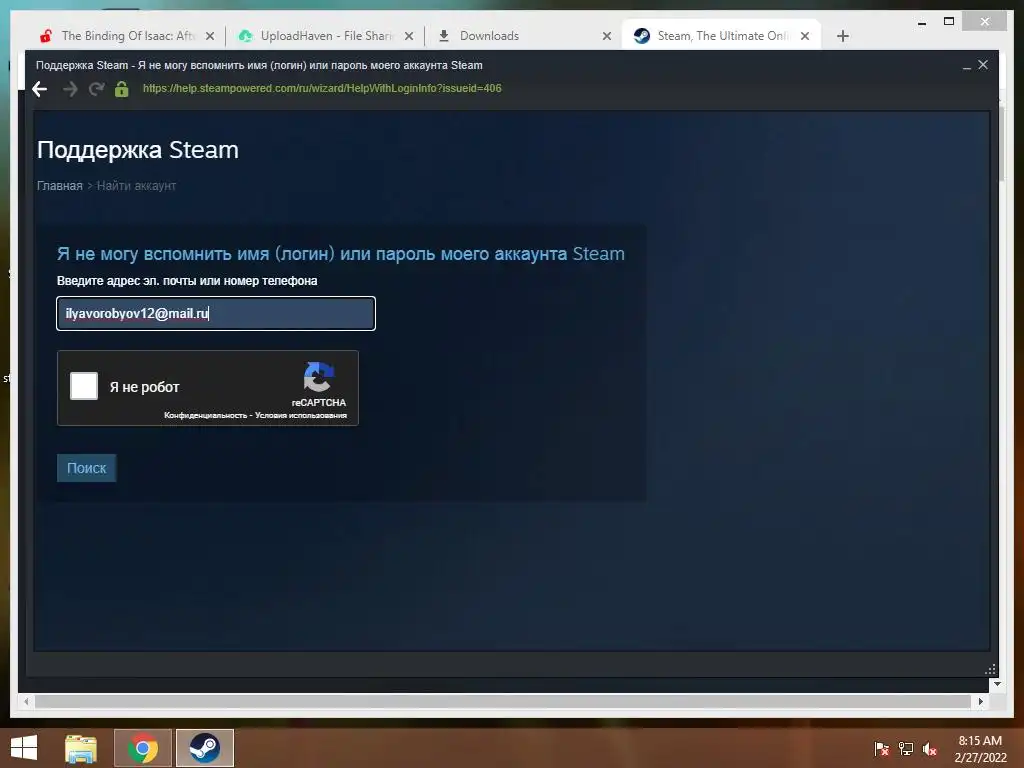Minimize the Chrome browser window
Screen dimensions: 1024x768
pyautogui.click(x=921, y=22)
